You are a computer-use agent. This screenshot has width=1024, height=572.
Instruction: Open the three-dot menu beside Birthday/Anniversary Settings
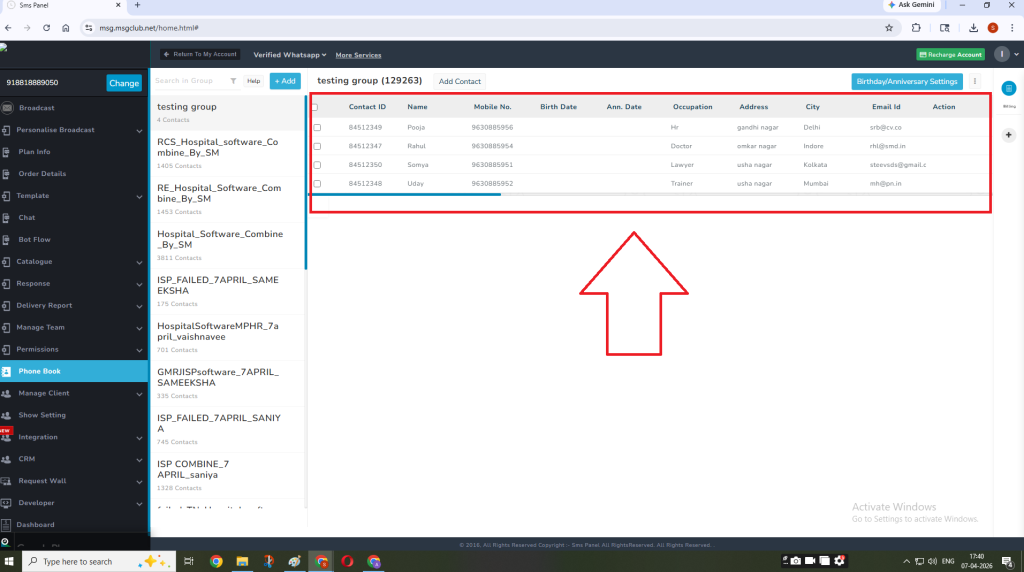pos(975,81)
